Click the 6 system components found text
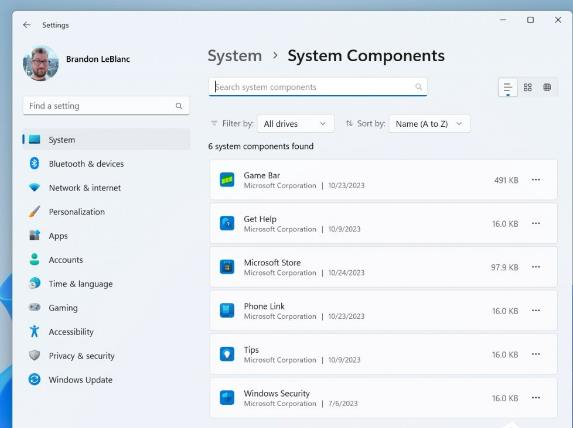The height and width of the screenshot is (428, 573). pyautogui.click(x=261, y=146)
